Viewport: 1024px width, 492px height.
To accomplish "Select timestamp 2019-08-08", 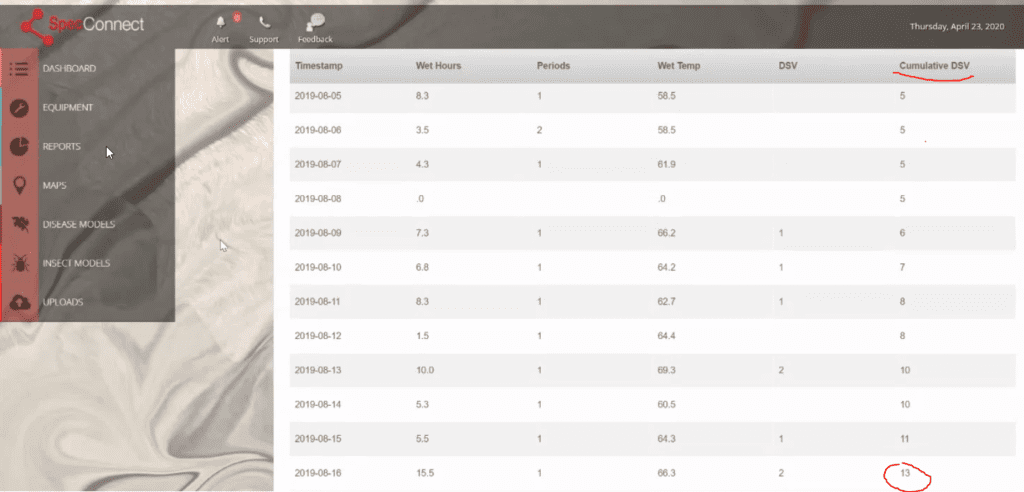I will pyautogui.click(x=318, y=199).
